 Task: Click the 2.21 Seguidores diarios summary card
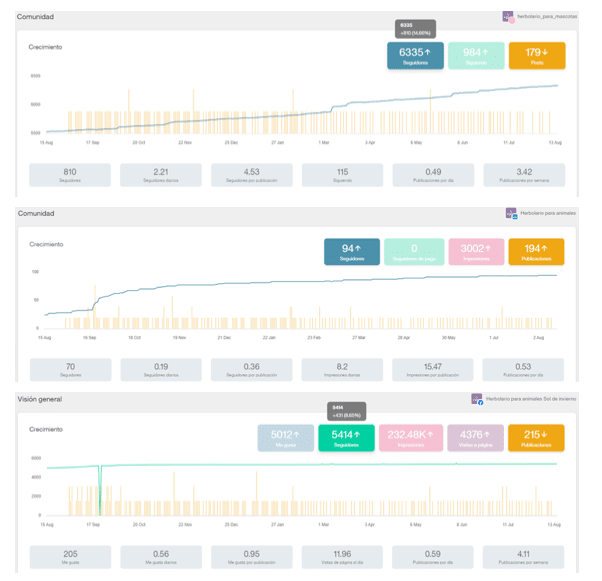click(161, 175)
